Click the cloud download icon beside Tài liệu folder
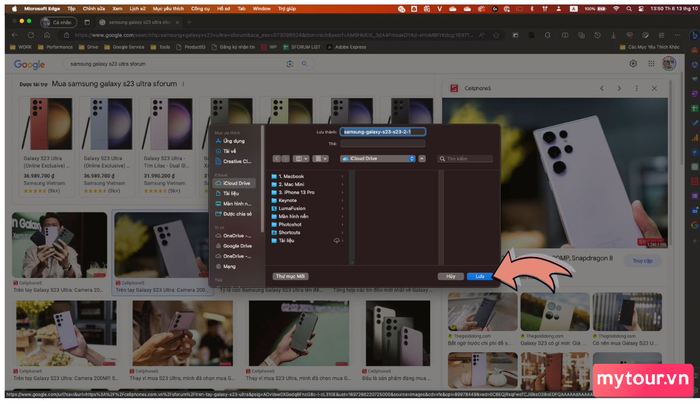 [x=337, y=241]
